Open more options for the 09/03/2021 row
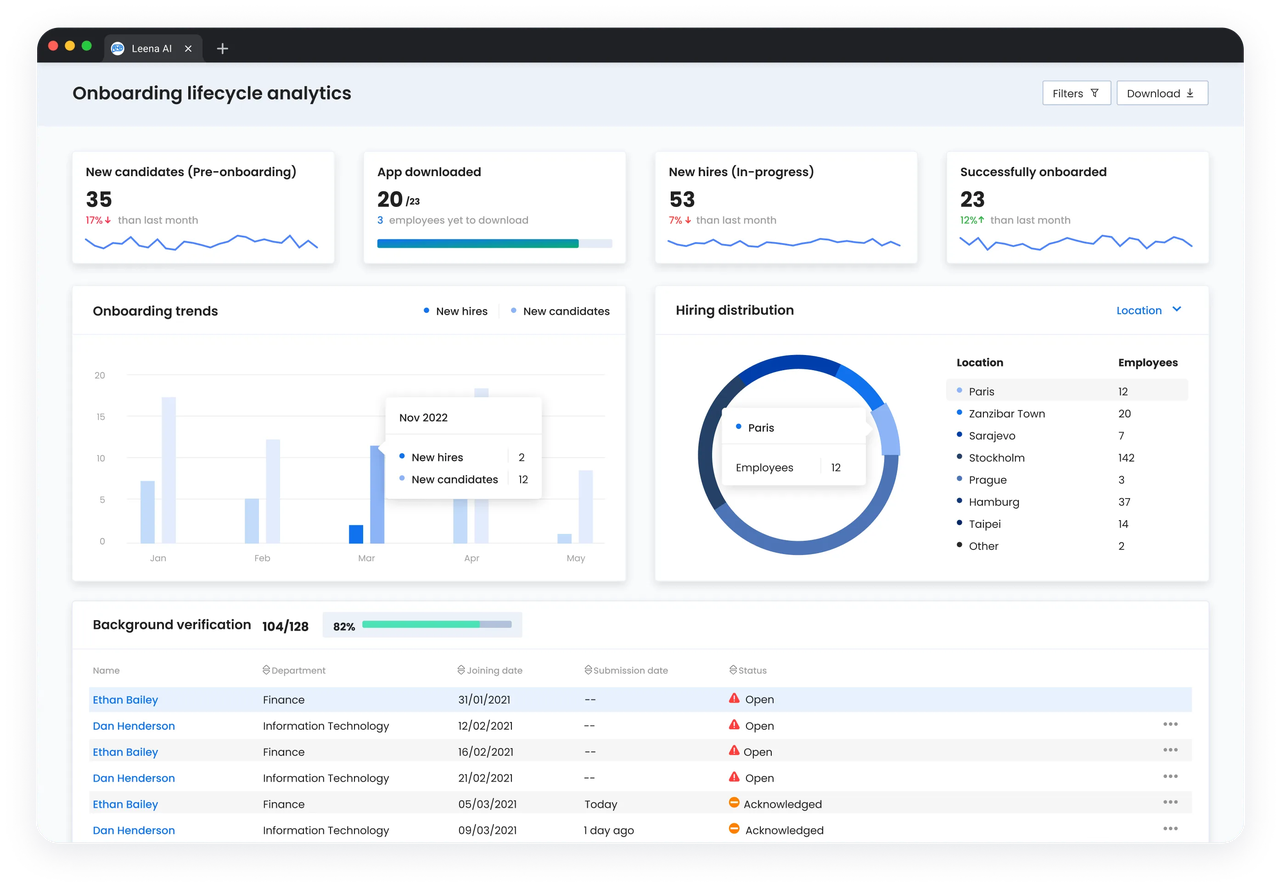 click(x=1170, y=828)
